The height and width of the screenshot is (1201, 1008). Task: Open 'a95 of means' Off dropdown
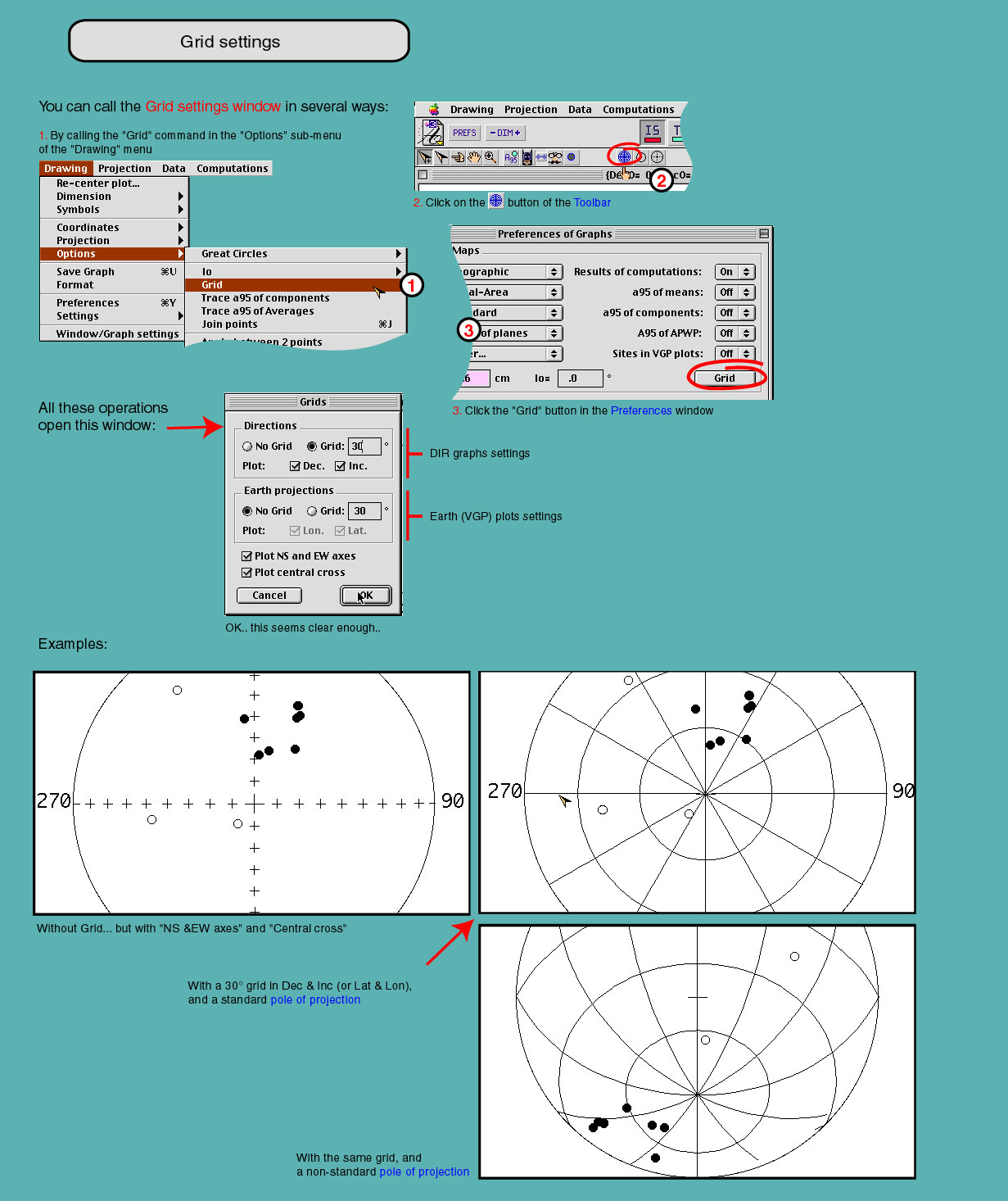pyautogui.click(x=735, y=292)
